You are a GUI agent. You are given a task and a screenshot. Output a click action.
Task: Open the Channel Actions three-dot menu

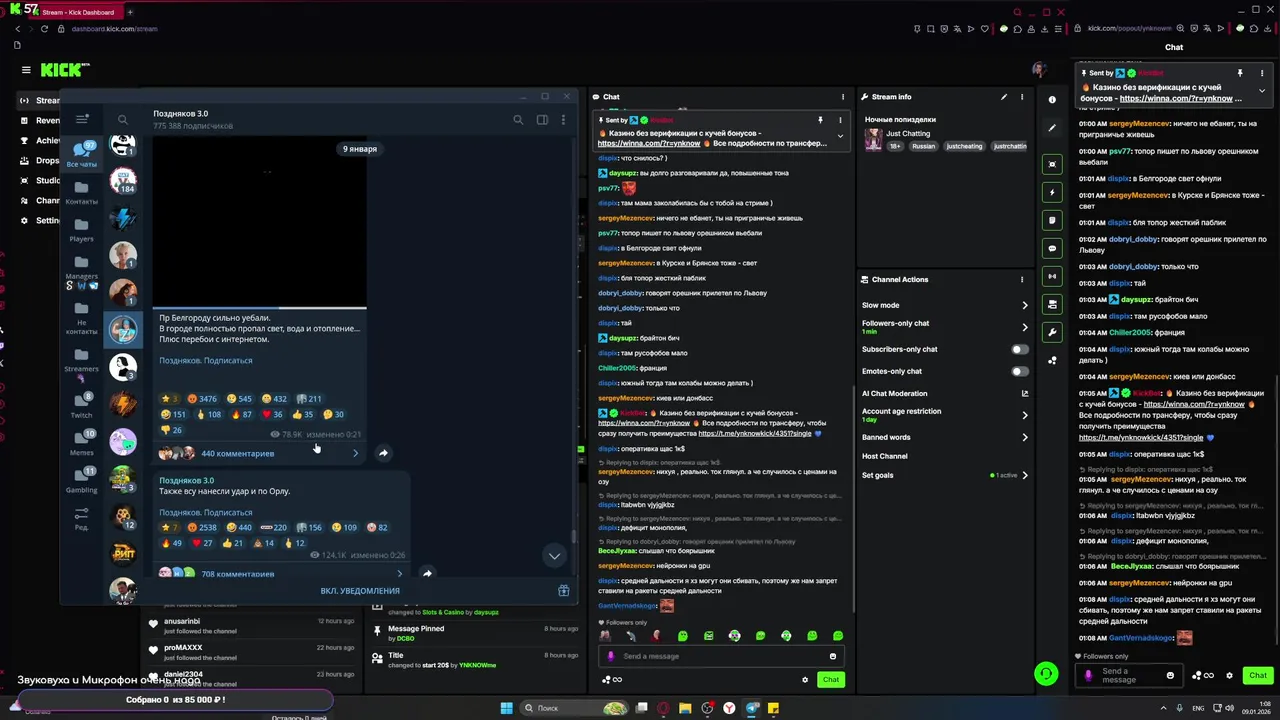pyautogui.click(x=1022, y=280)
